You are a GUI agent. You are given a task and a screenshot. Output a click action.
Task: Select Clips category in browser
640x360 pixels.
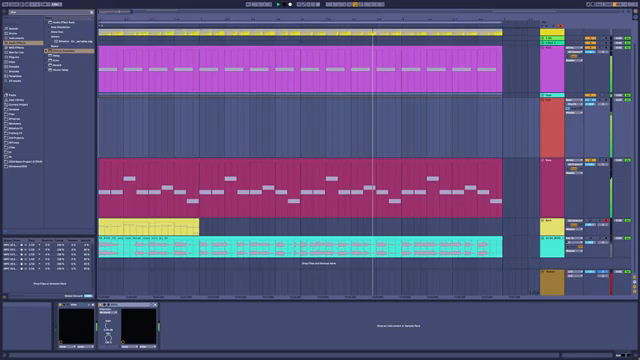[12, 62]
